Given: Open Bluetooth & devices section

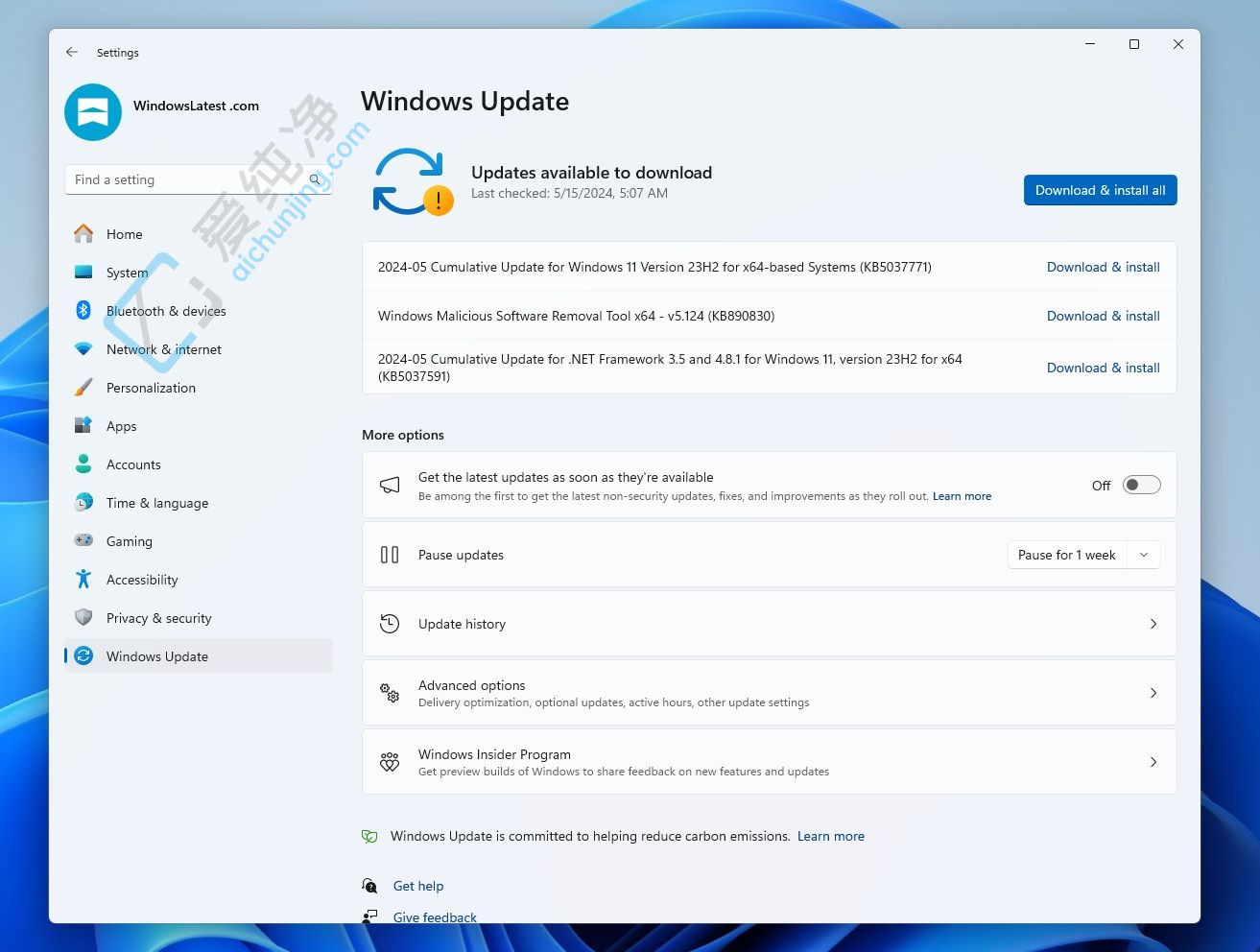Looking at the screenshot, I should (199, 311).
